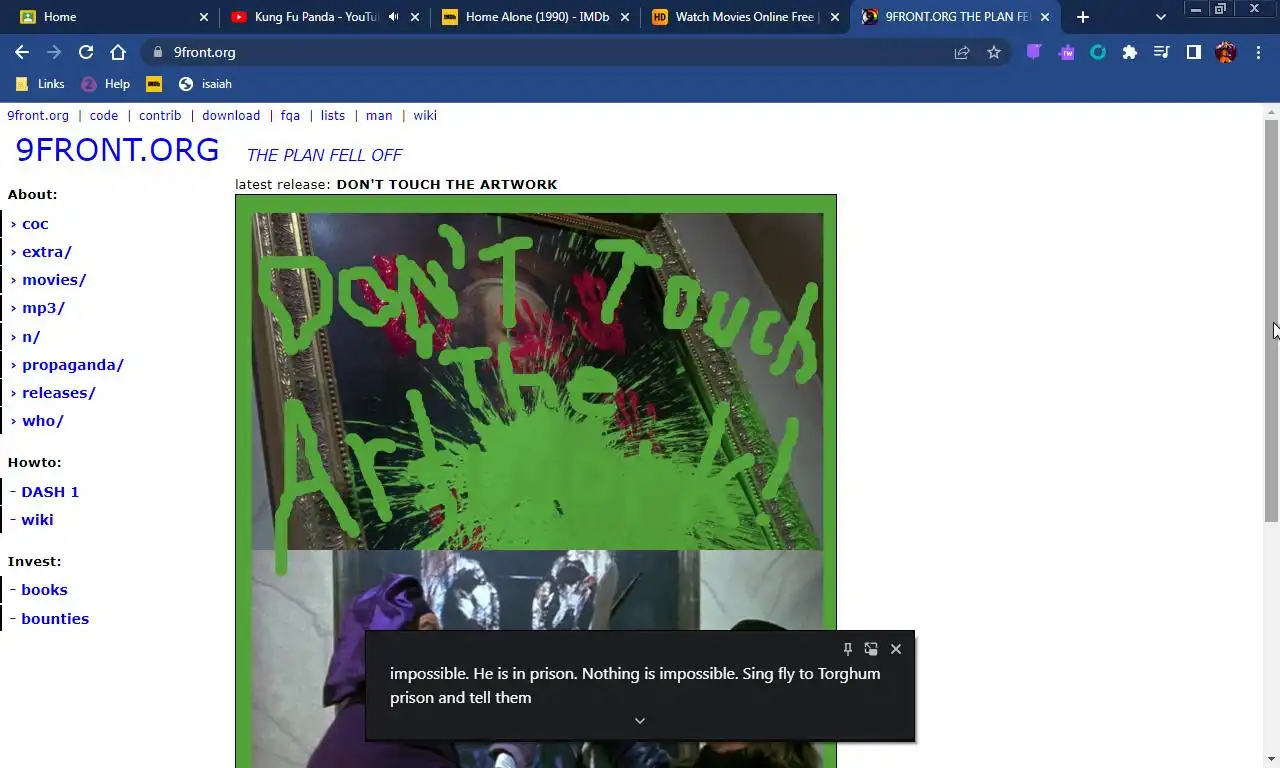Image resolution: width=1280 pixels, height=768 pixels.
Task: Share this page via share icon
Action: click(x=962, y=52)
